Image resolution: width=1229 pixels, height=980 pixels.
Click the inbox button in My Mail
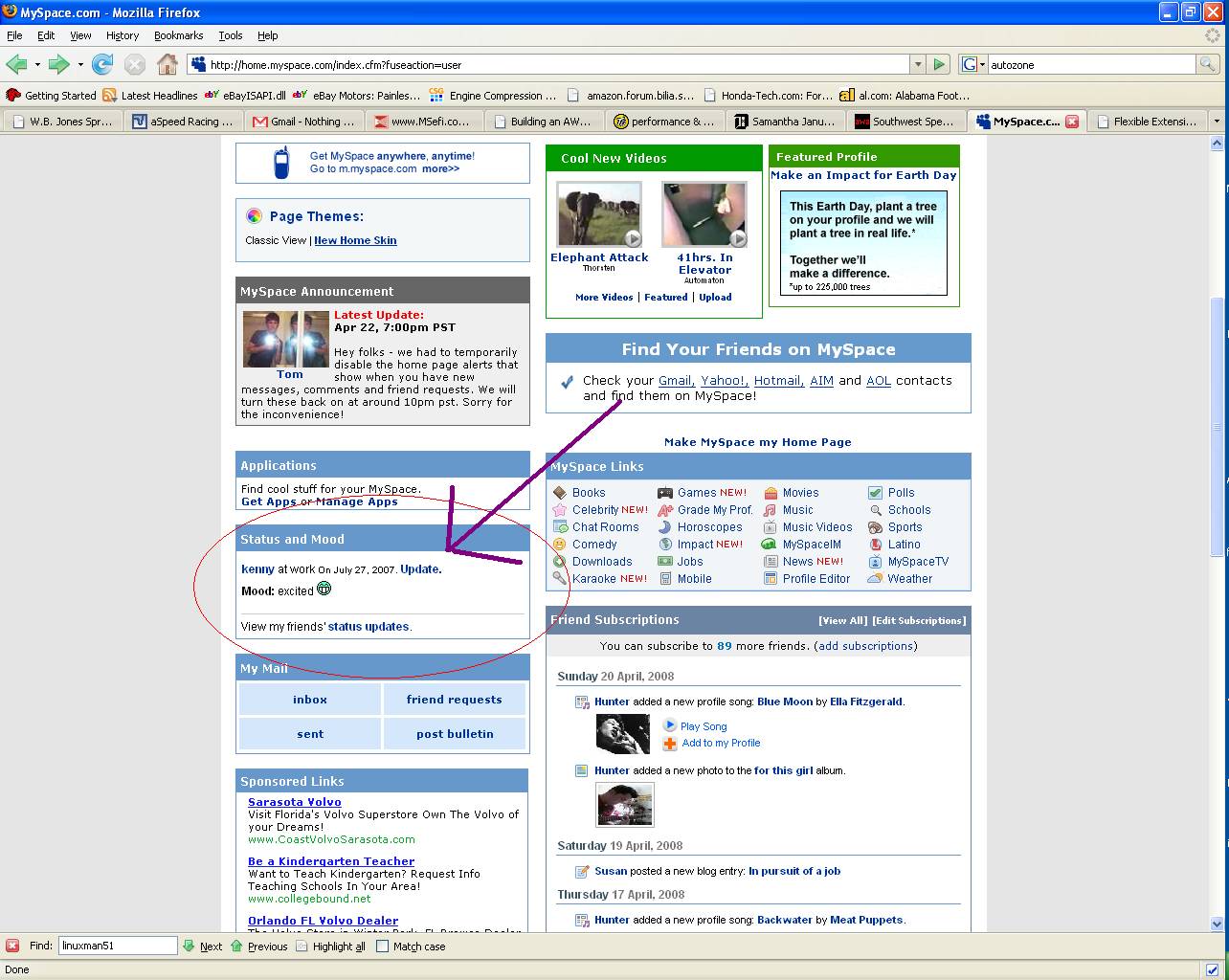[310, 700]
